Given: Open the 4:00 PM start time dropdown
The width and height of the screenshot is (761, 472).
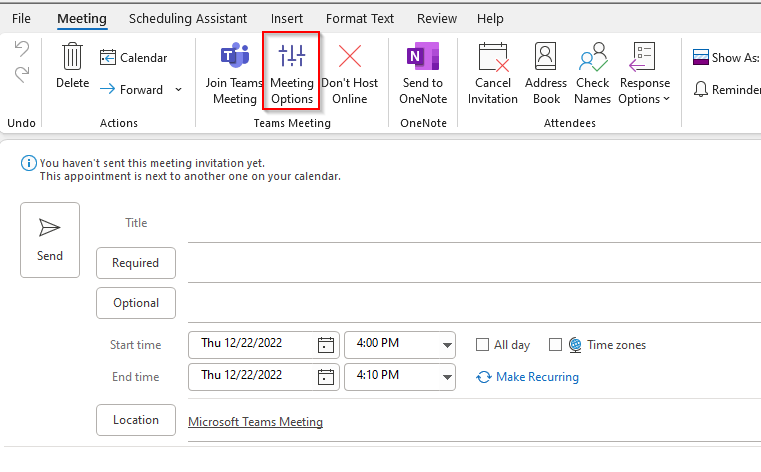Looking at the screenshot, I should [447, 345].
